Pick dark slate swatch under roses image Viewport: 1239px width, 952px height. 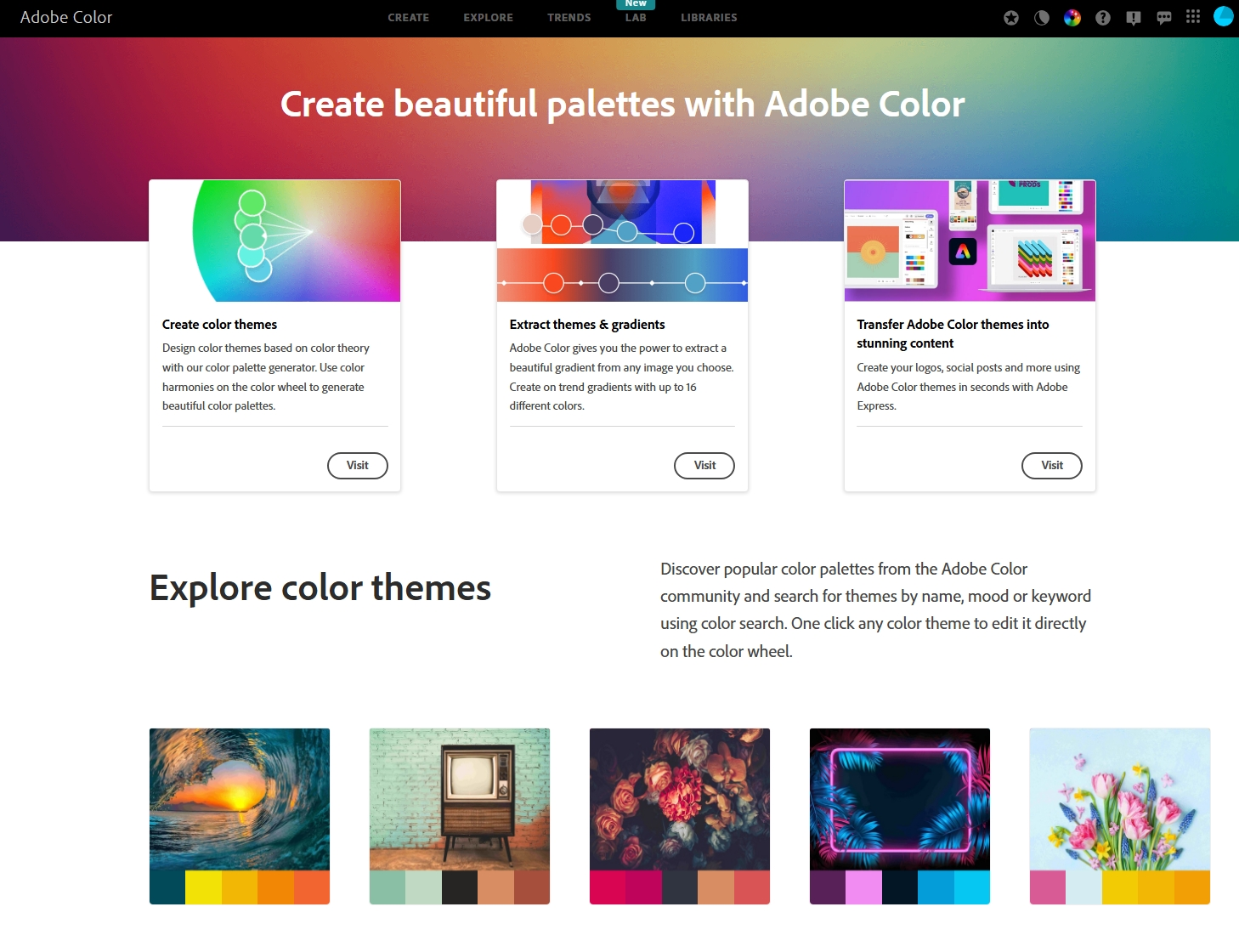pos(680,887)
